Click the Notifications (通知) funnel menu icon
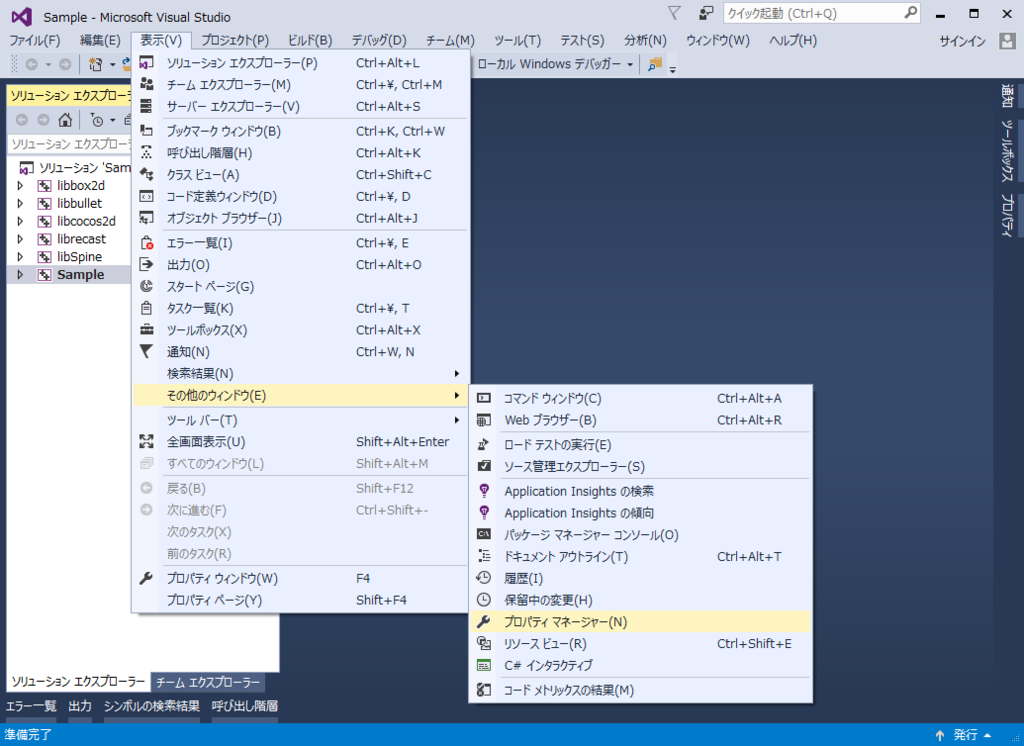 (x=146, y=351)
